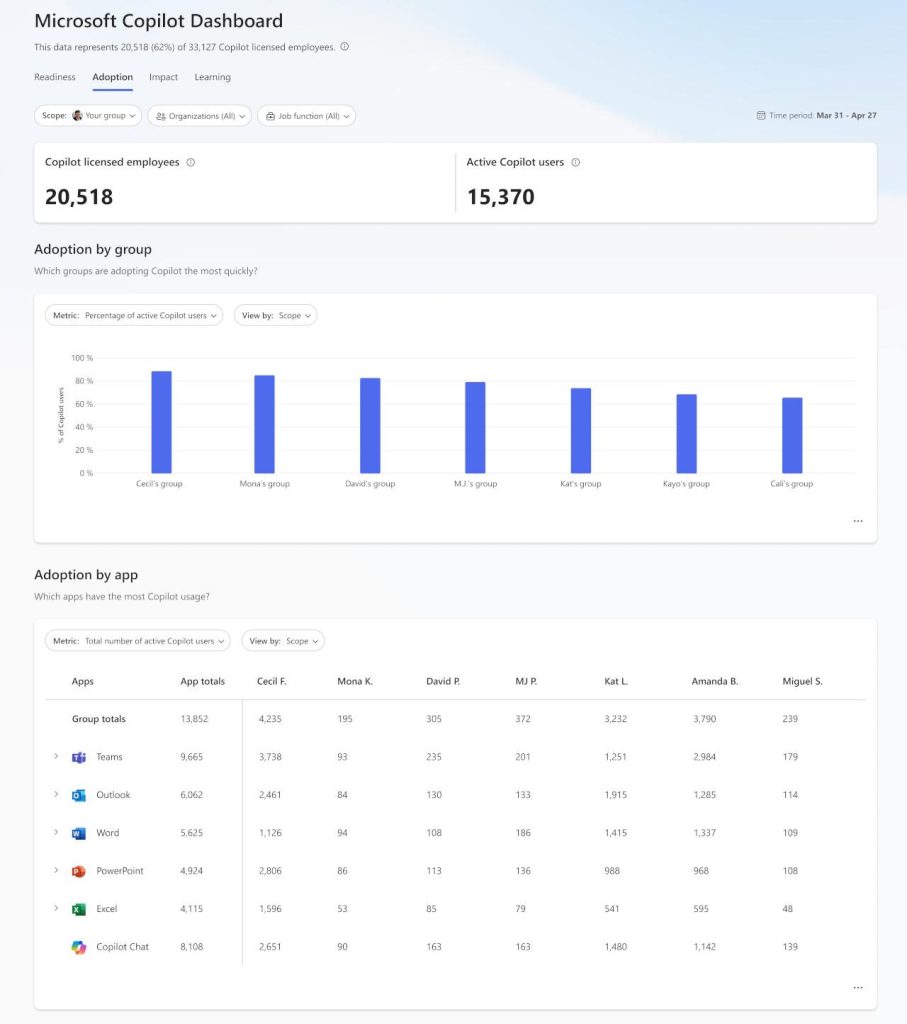Expand the Excel row

(x=56, y=908)
